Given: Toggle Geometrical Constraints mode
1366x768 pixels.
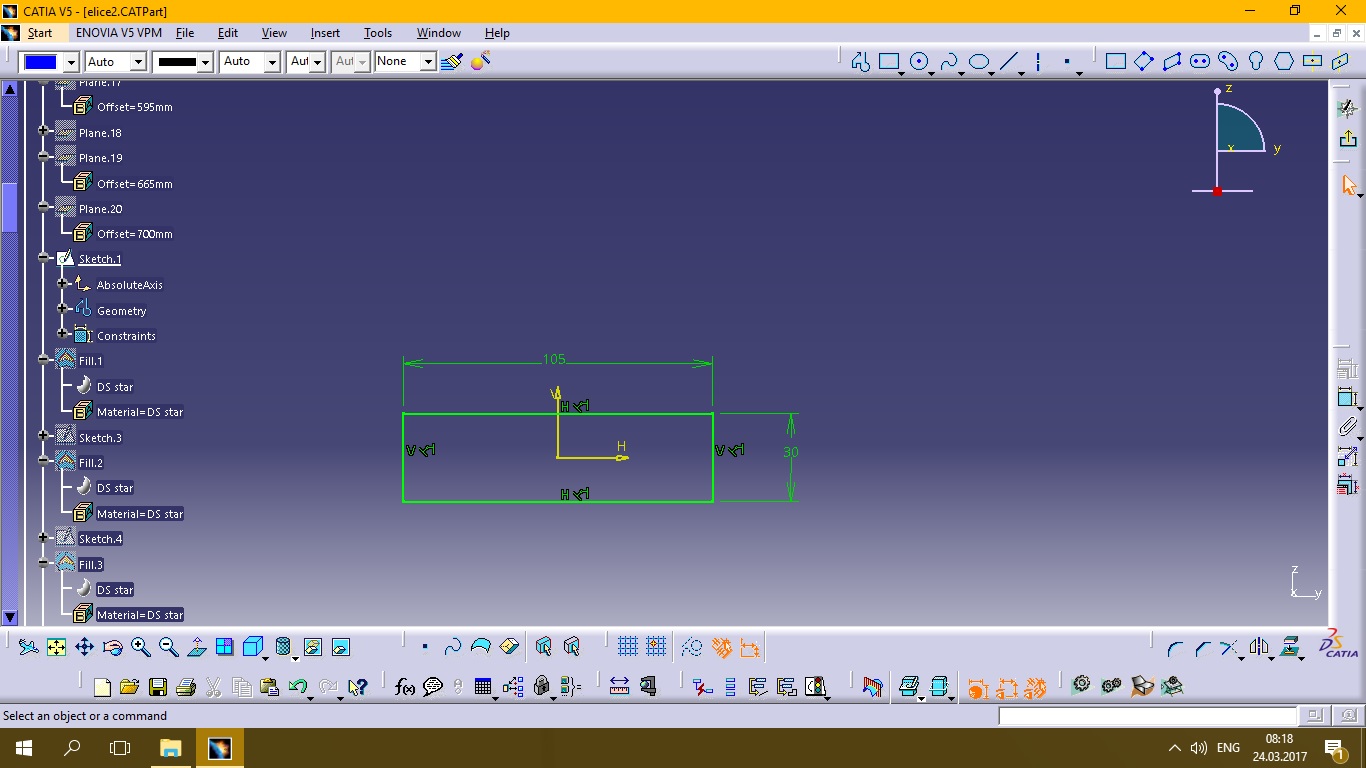Looking at the screenshot, I should 721,647.
